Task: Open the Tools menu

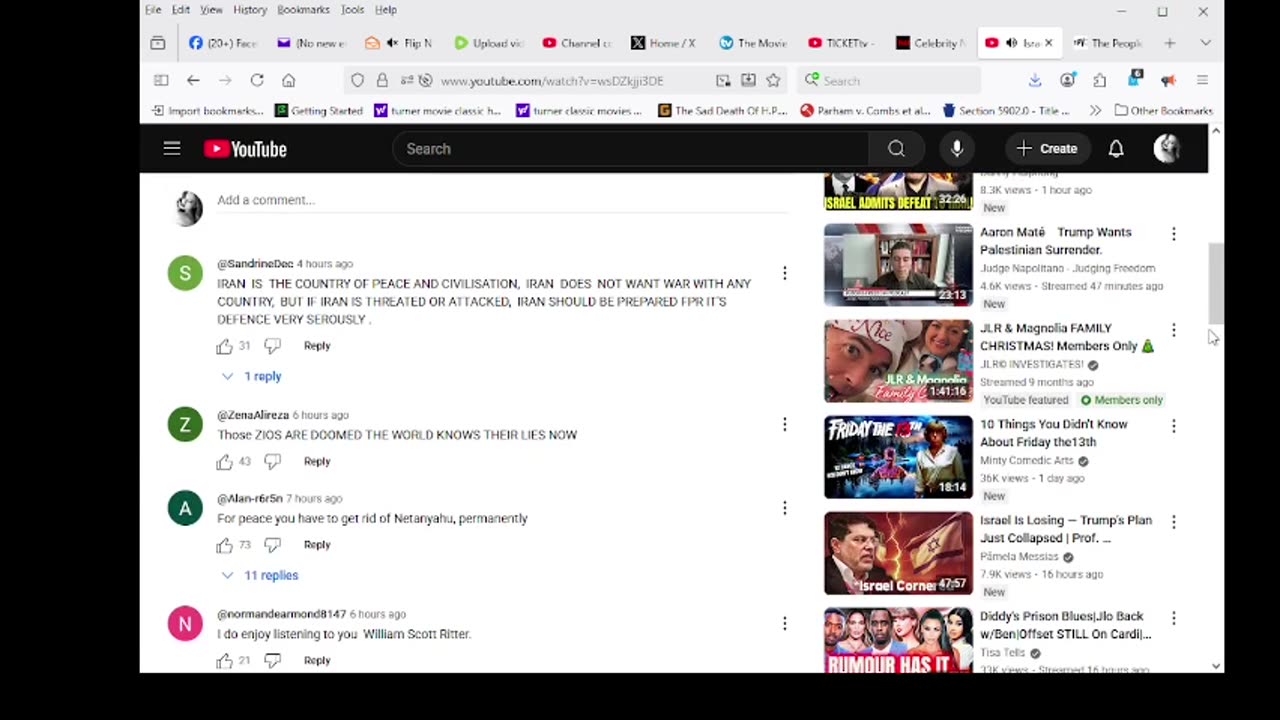Action: point(352,10)
